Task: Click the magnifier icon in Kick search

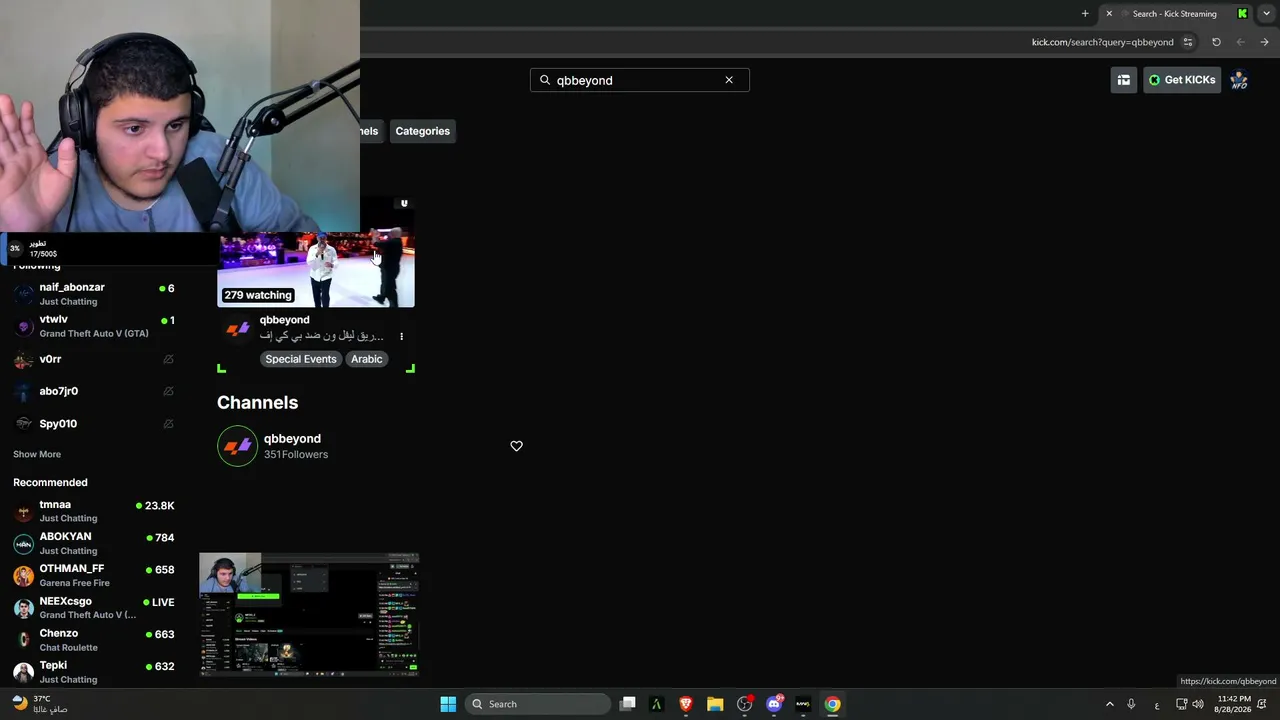Action: click(x=545, y=80)
